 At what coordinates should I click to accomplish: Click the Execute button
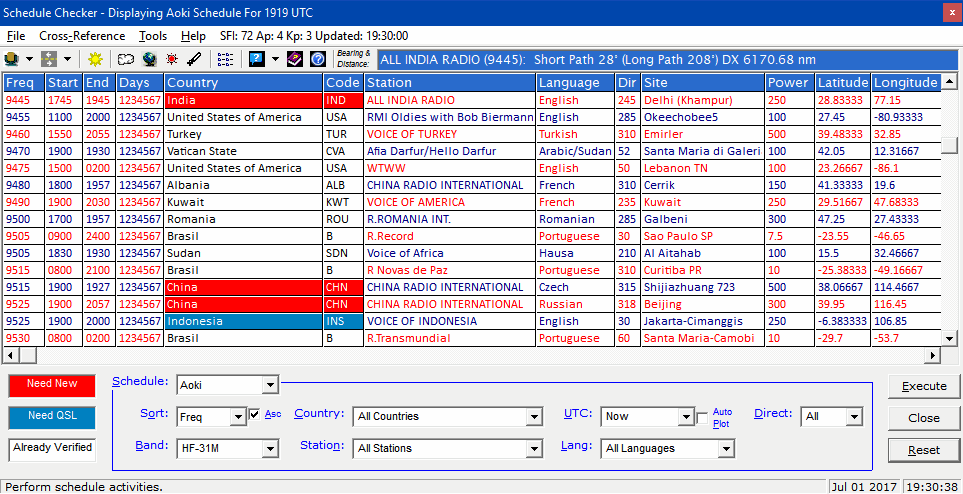click(924, 386)
